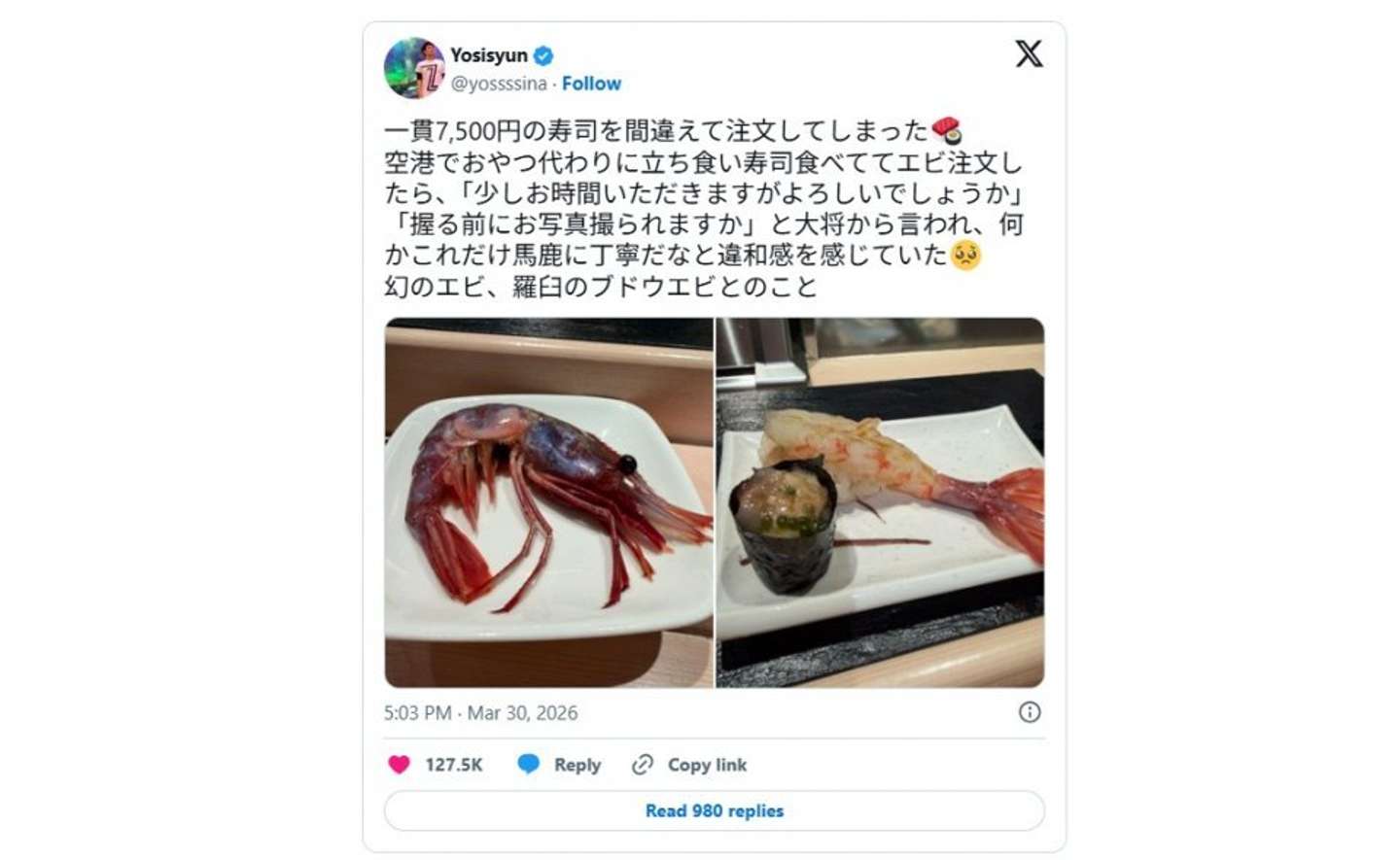Click the 127.5K likes count
This screenshot has width=1400, height=860.
454,765
